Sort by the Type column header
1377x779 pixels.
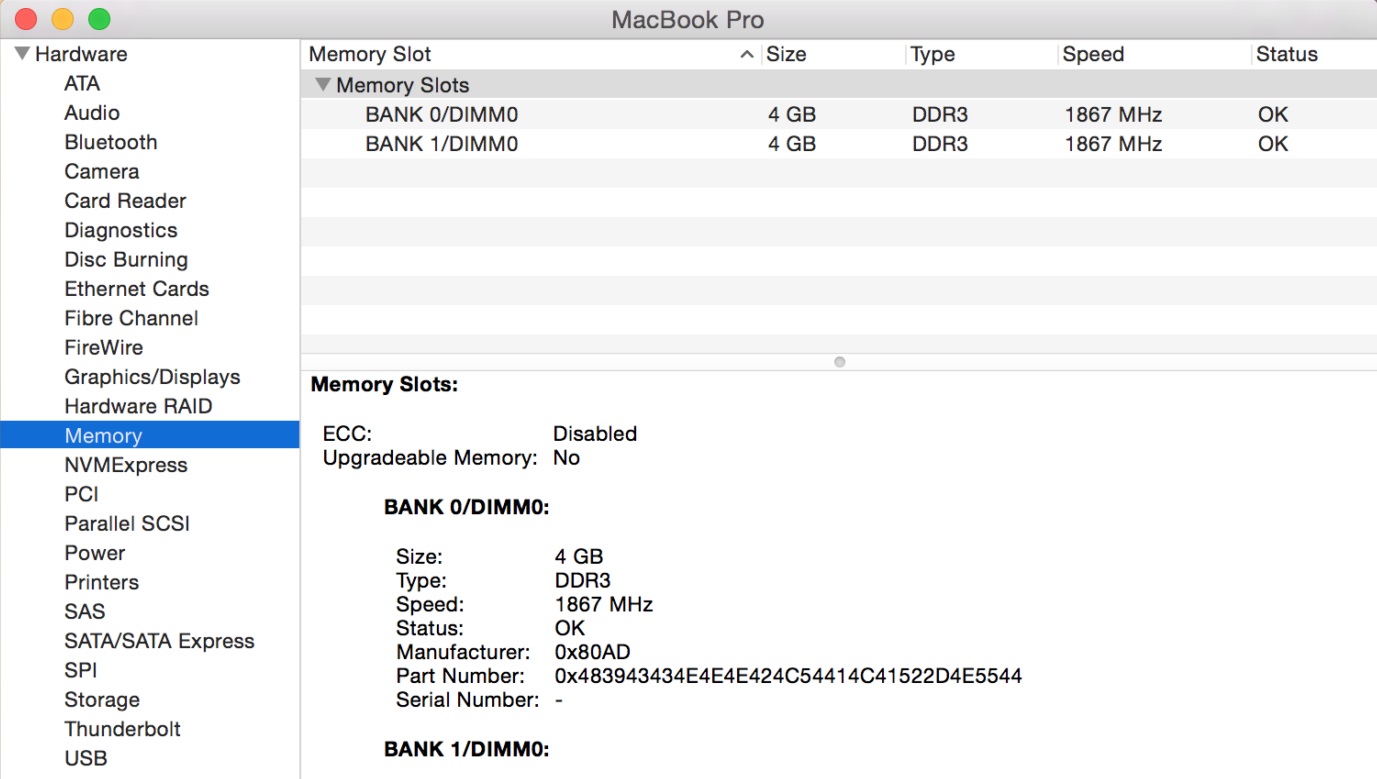pos(932,54)
